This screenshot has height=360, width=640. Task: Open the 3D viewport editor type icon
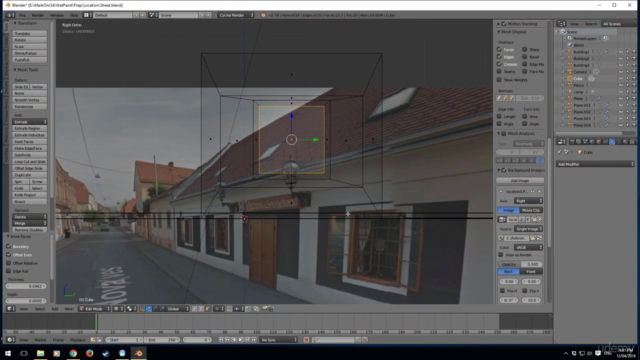11,309
